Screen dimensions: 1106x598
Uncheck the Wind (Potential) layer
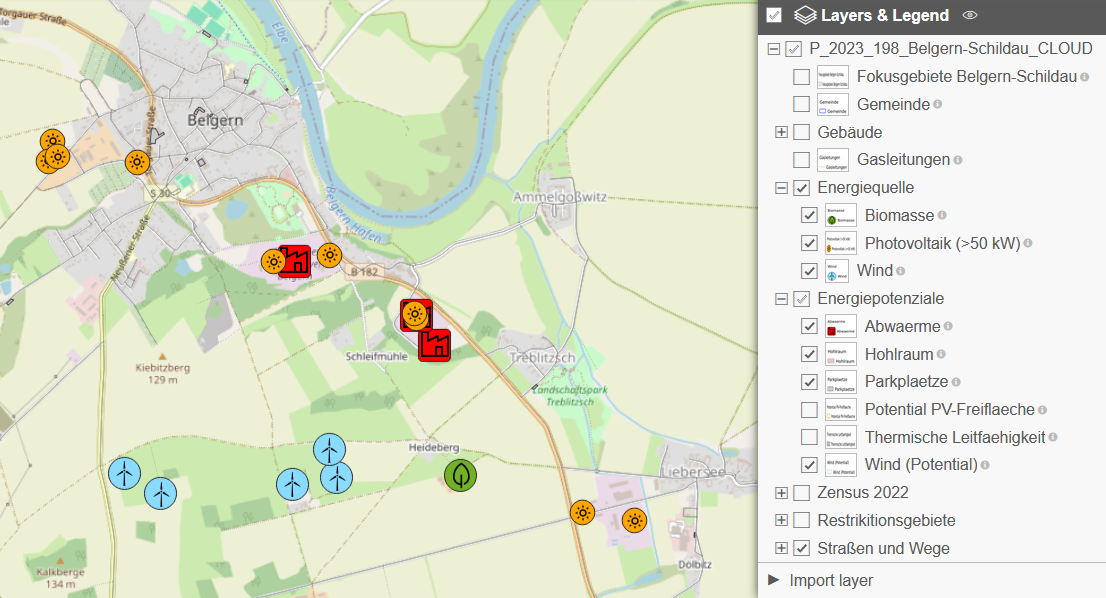[809, 465]
